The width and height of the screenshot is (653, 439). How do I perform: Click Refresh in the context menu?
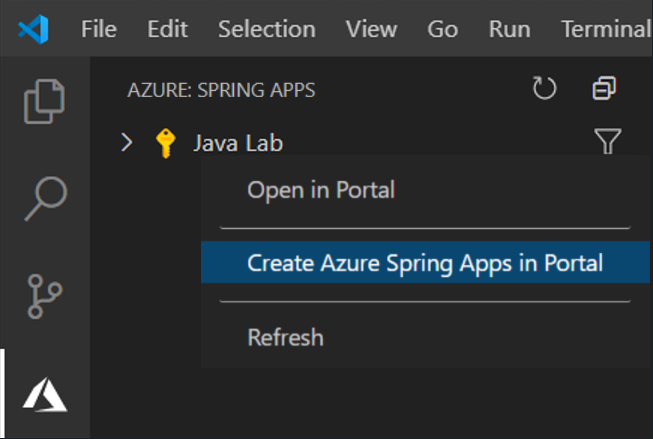click(285, 337)
